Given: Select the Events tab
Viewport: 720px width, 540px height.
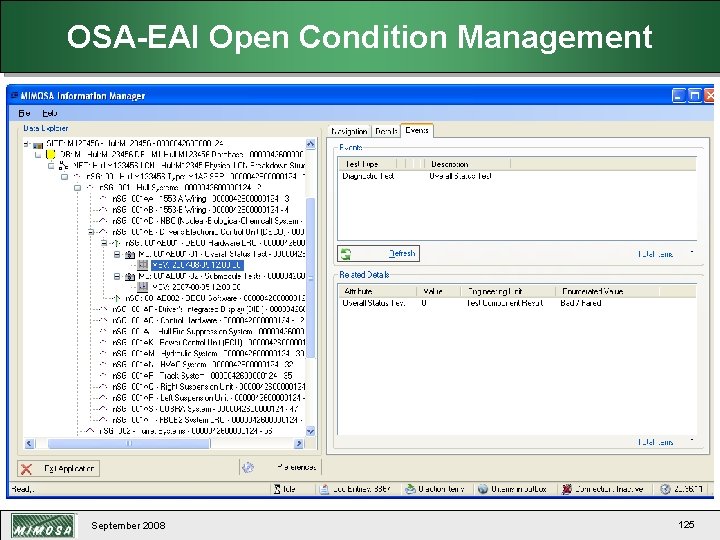Looking at the screenshot, I should click(x=417, y=130).
